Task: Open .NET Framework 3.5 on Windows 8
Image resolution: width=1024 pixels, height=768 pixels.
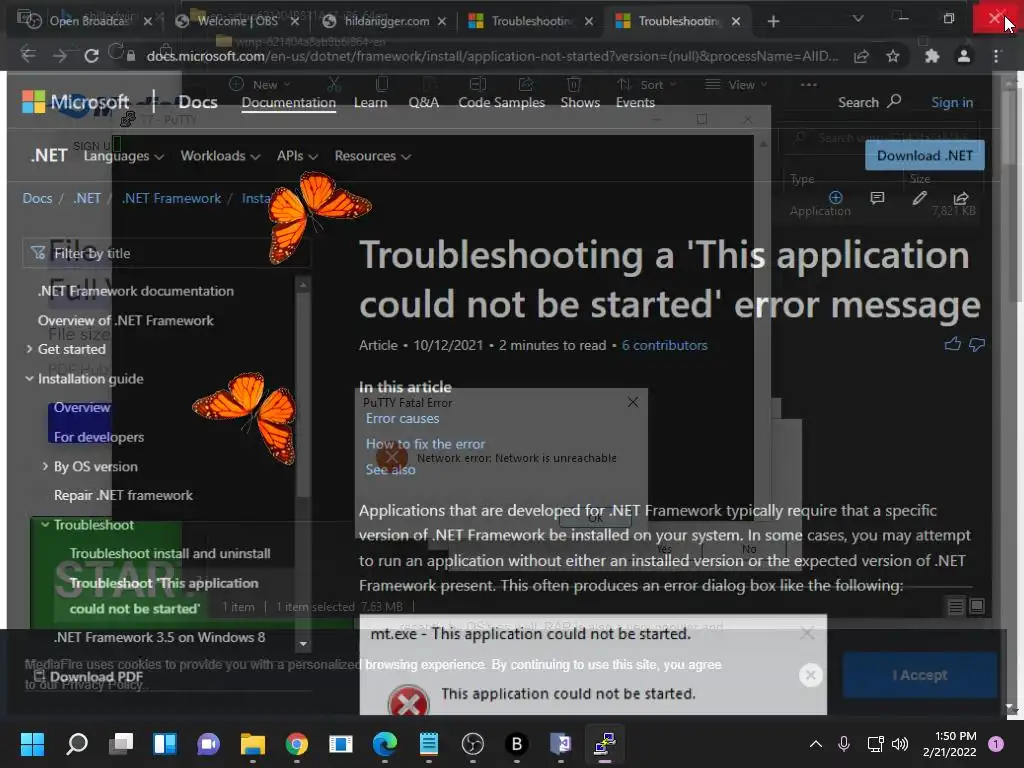Action: pos(159,637)
